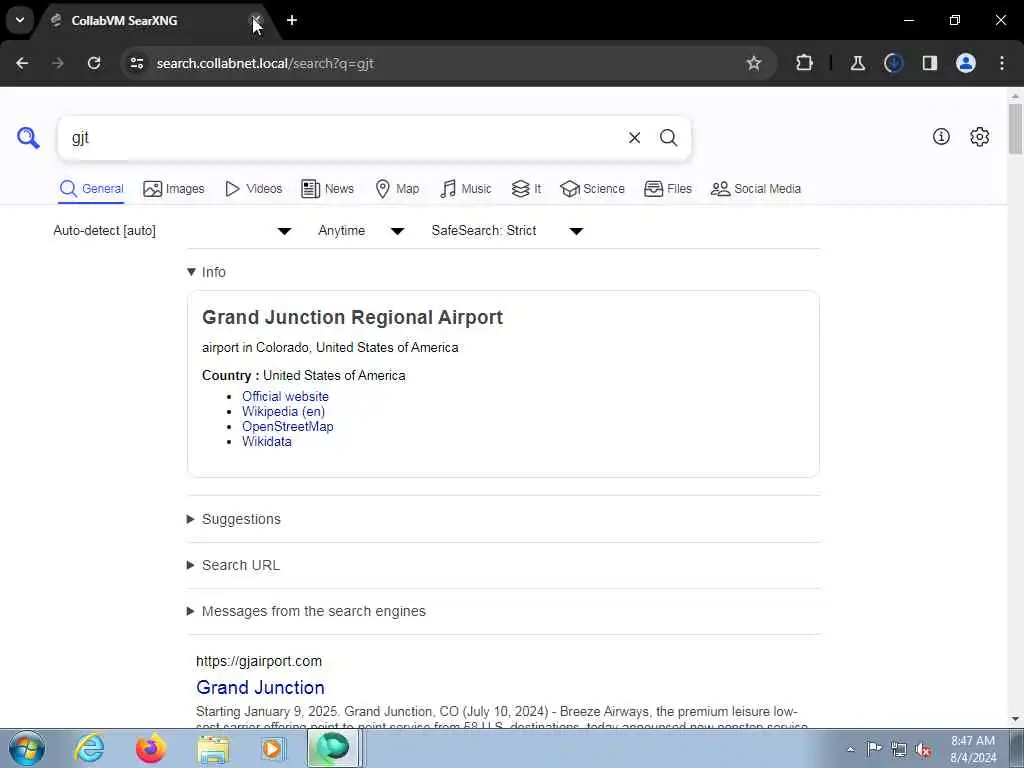Open the Grand Junction search result
This screenshot has height=768, width=1024.
click(x=261, y=687)
